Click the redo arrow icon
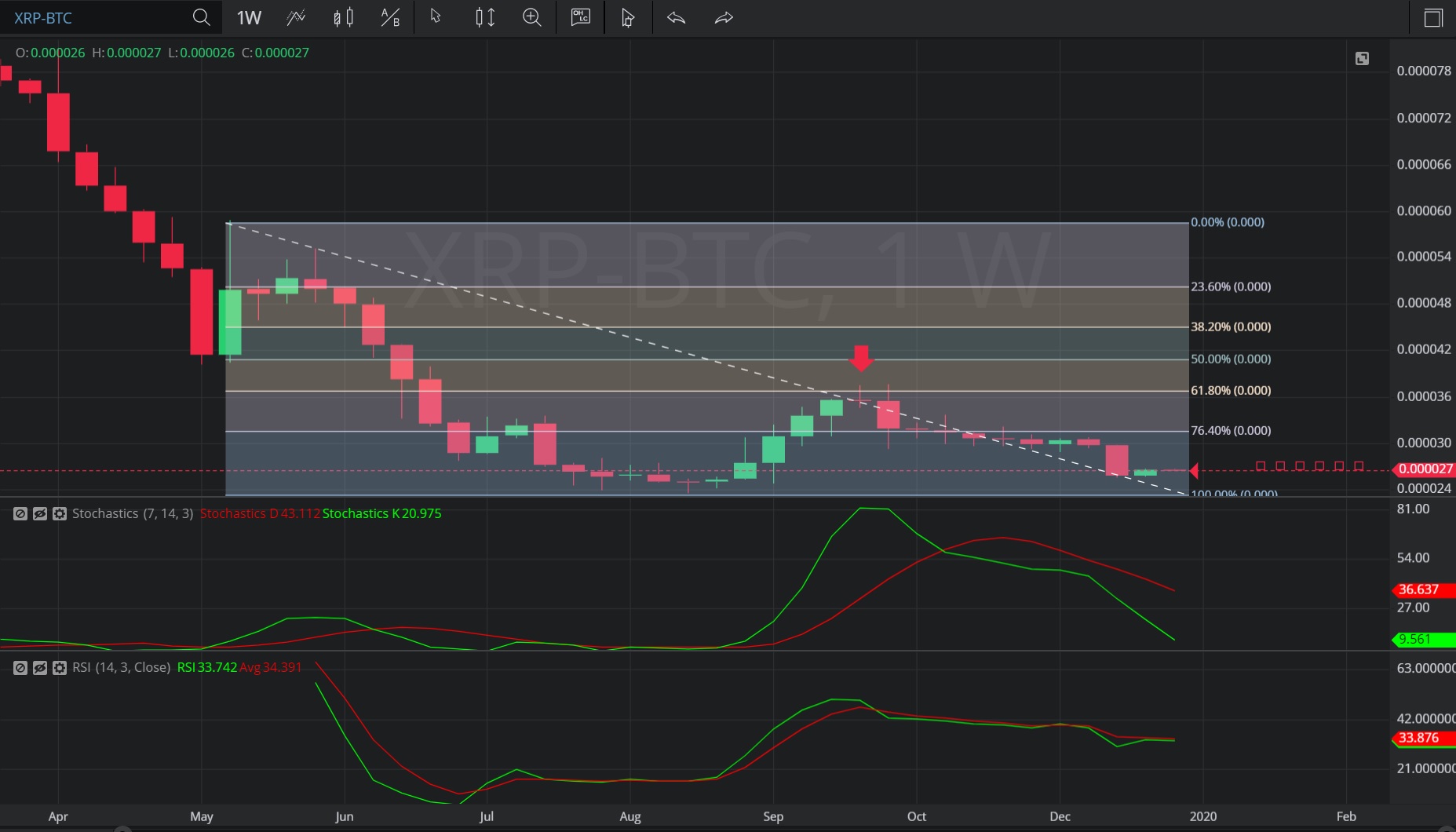 coord(724,17)
